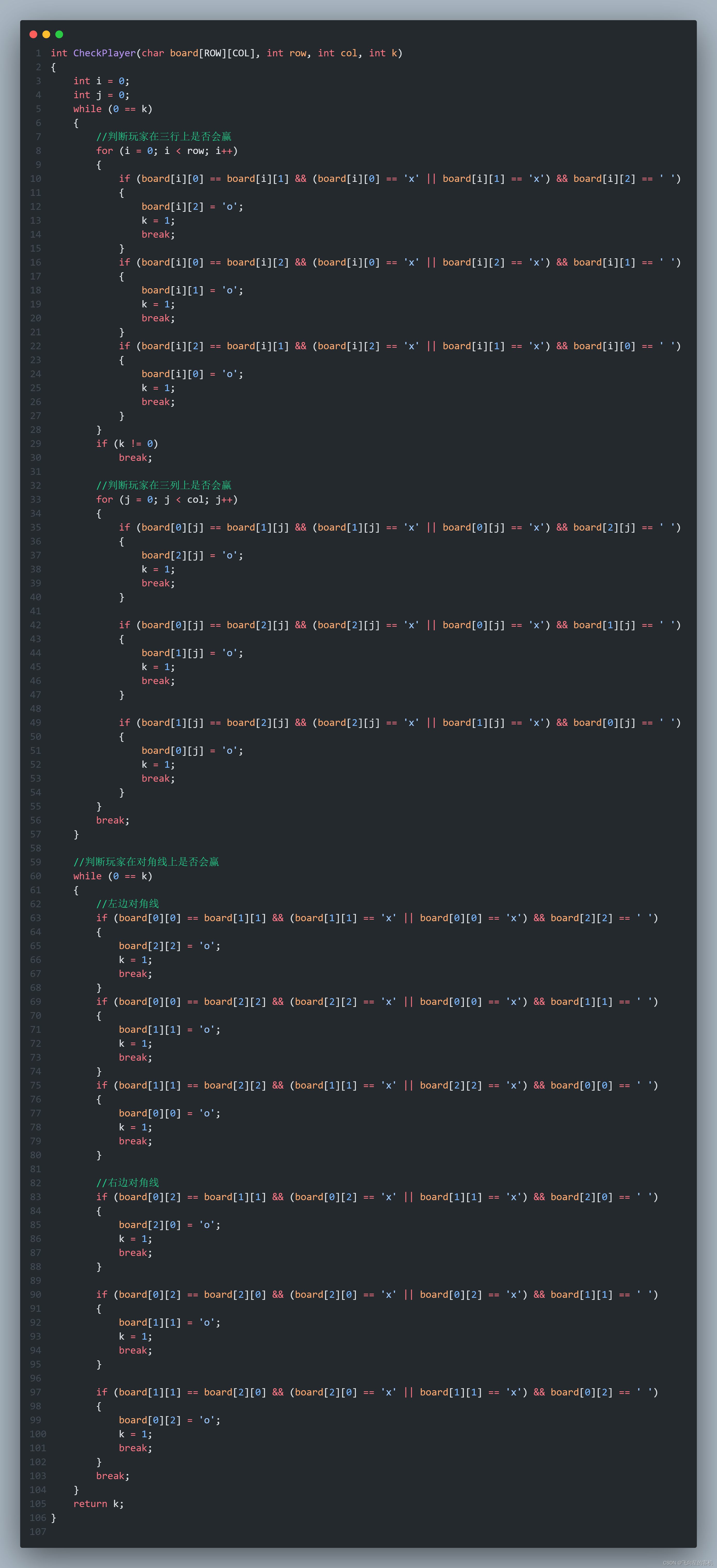Click the red close dot in the code window
The image size is (717, 1568).
(34, 35)
